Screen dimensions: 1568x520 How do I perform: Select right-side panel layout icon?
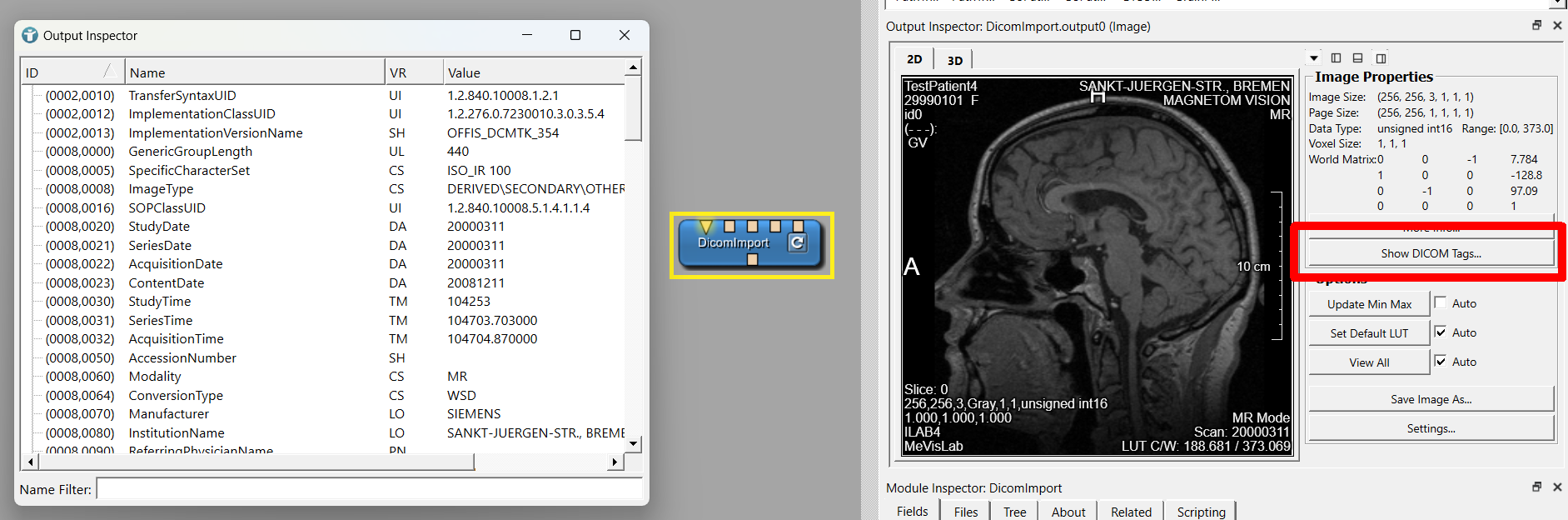coord(1381,58)
